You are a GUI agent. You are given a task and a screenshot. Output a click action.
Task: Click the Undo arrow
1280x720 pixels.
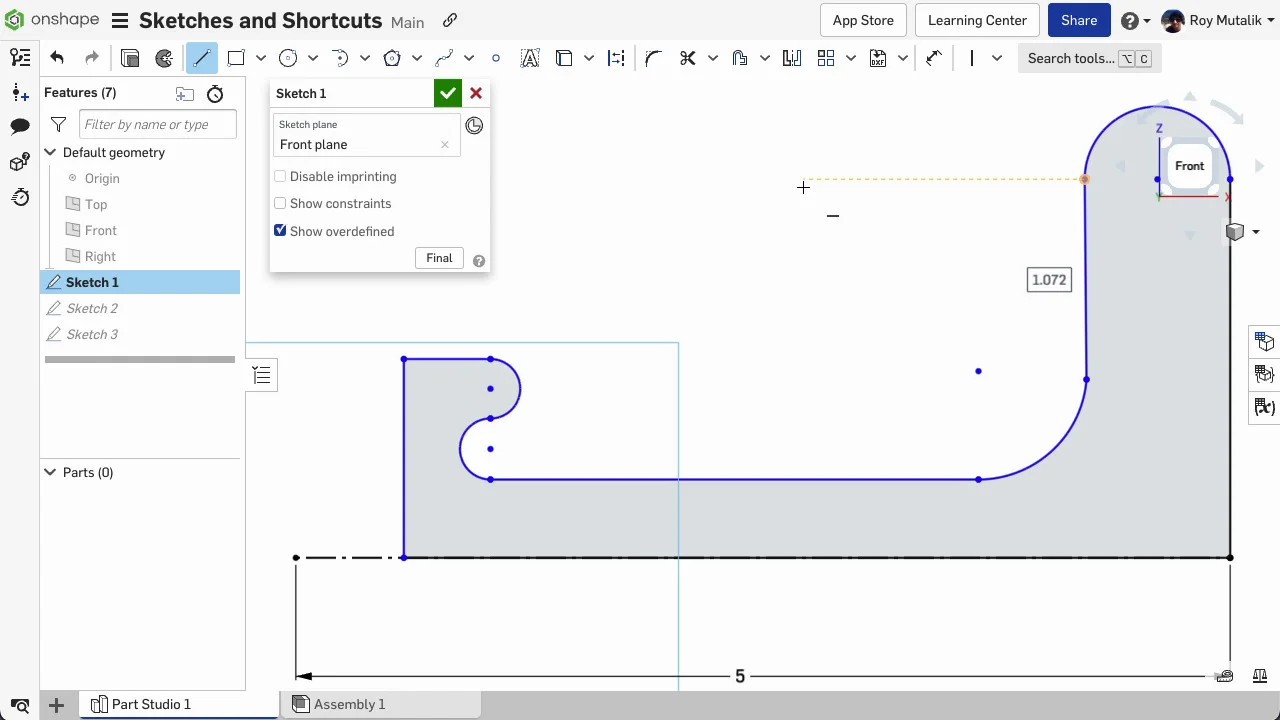pyautogui.click(x=57, y=58)
